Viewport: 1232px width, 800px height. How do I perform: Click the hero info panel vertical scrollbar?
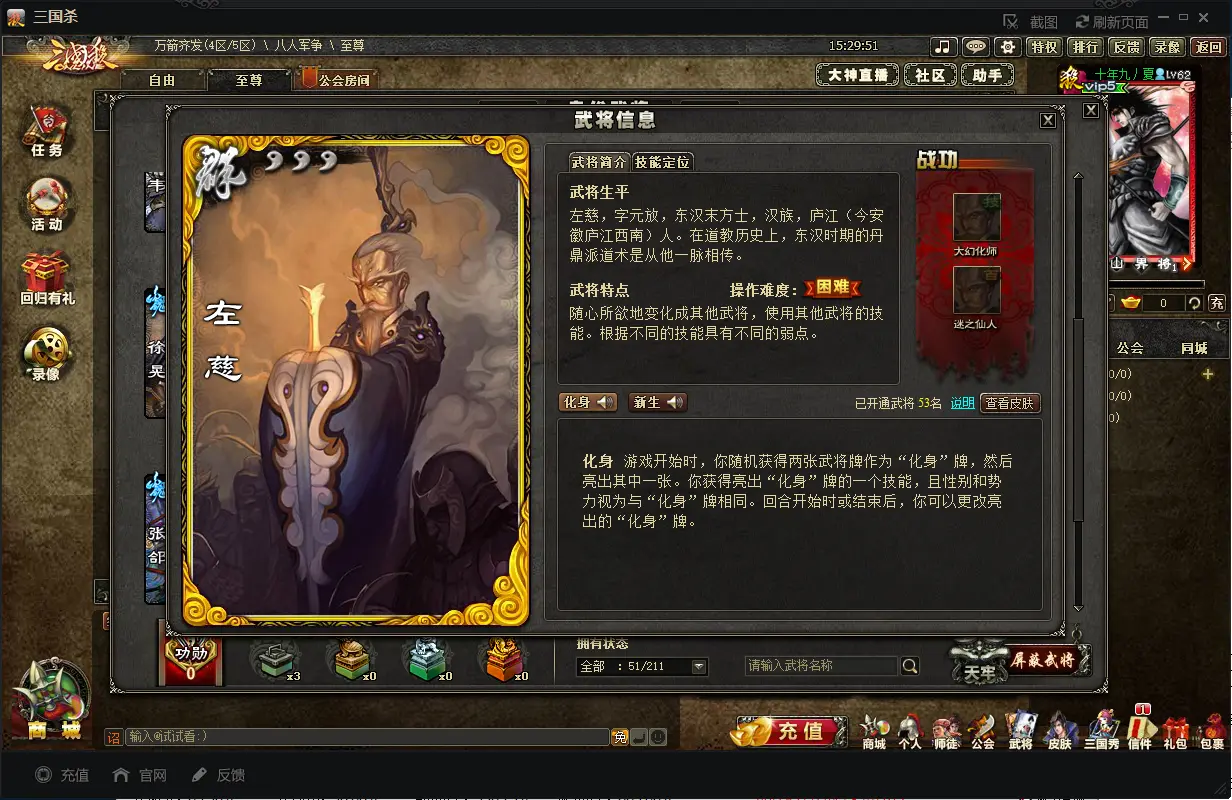pyautogui.click(x=1078, y=390)
